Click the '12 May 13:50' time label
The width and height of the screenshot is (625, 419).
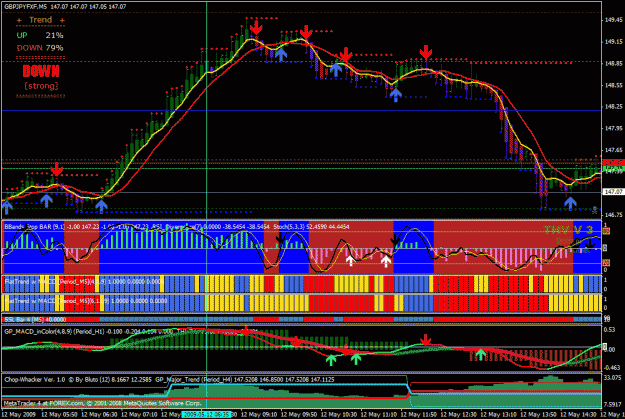[538, 415]
